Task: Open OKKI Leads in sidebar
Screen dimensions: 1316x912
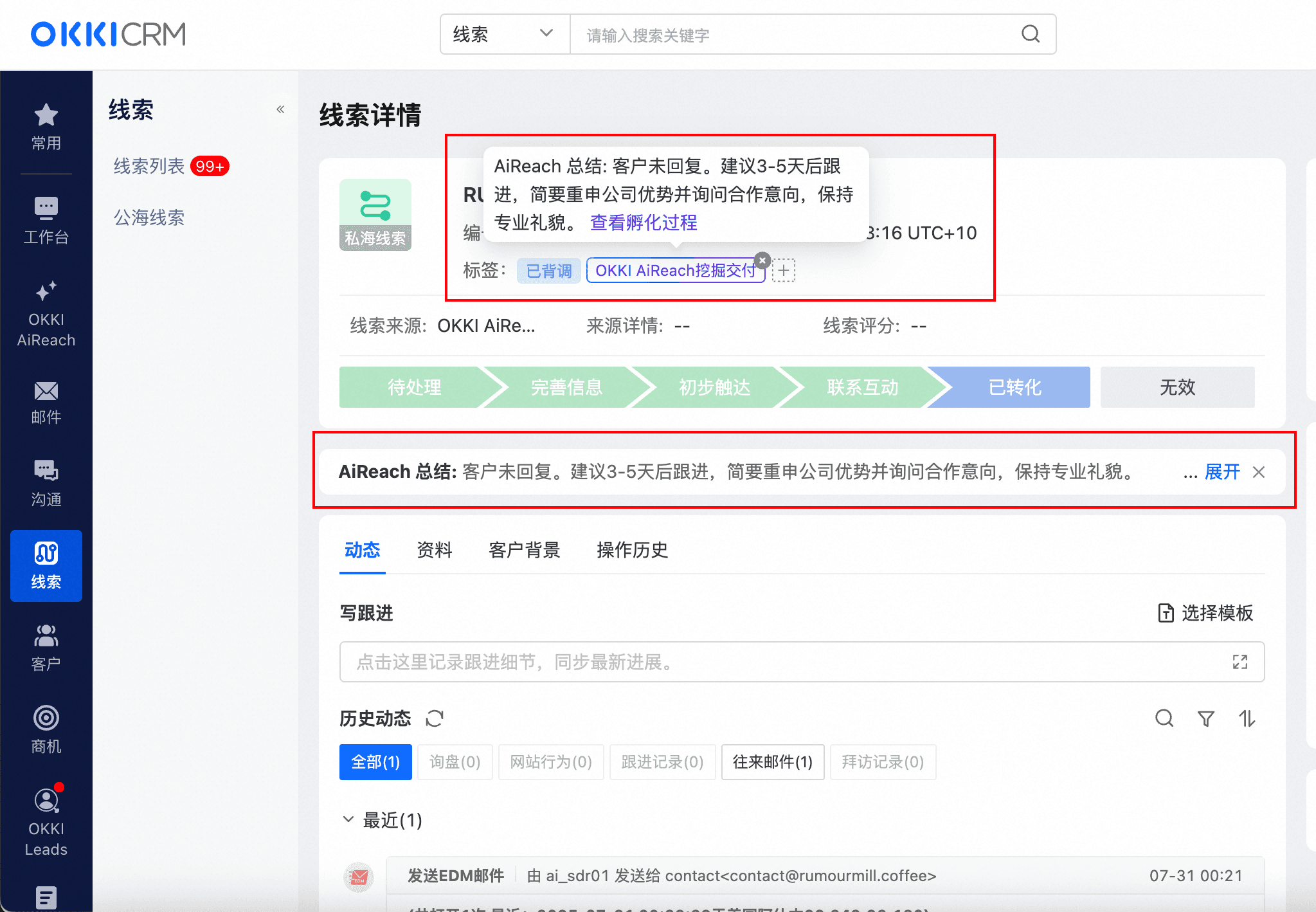Action: 46,821
